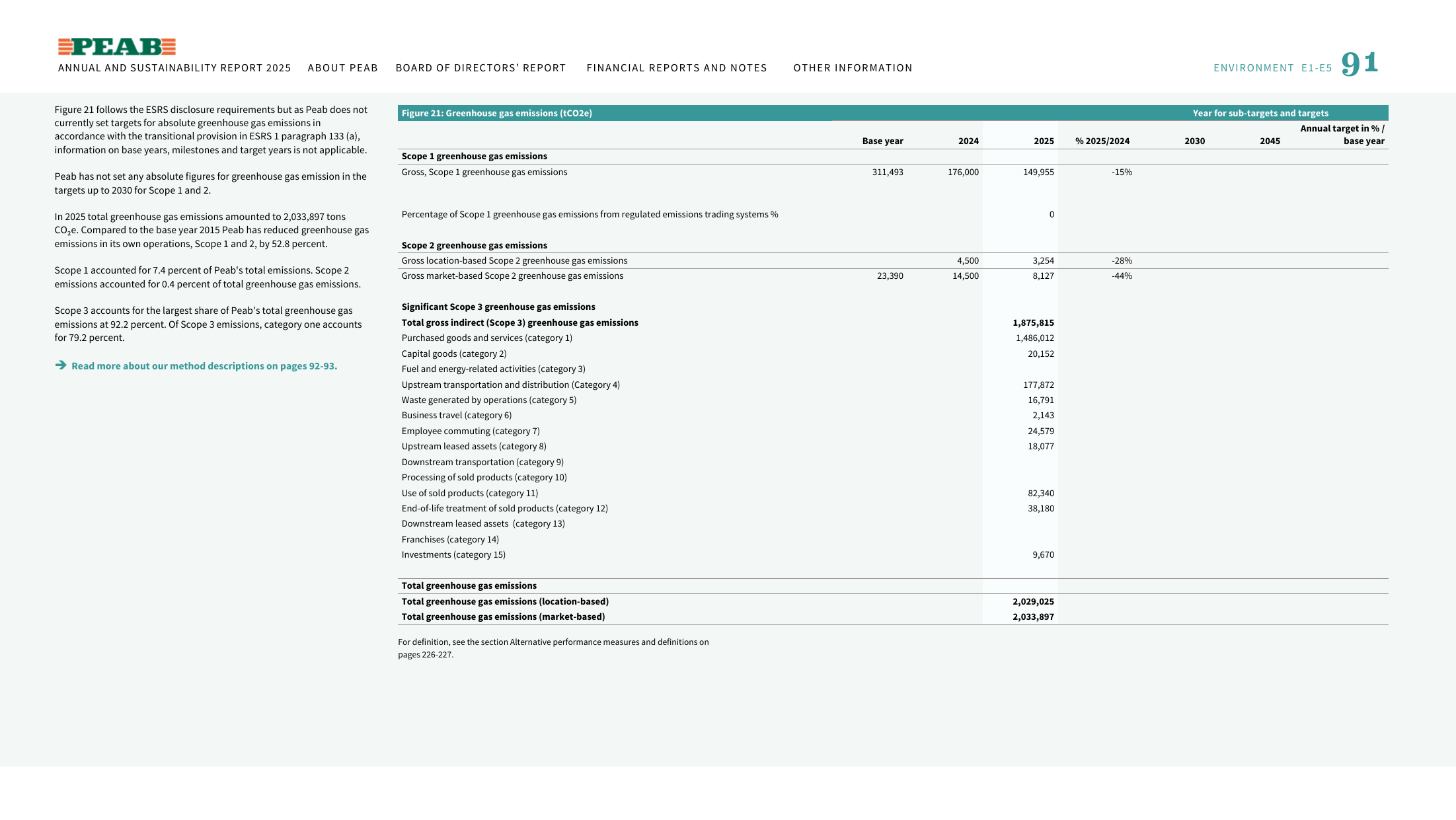Click market-based base year value 23,390
Image resolution: width=1456 pixels, height=820 pixels.
click(x=890, y=276)
